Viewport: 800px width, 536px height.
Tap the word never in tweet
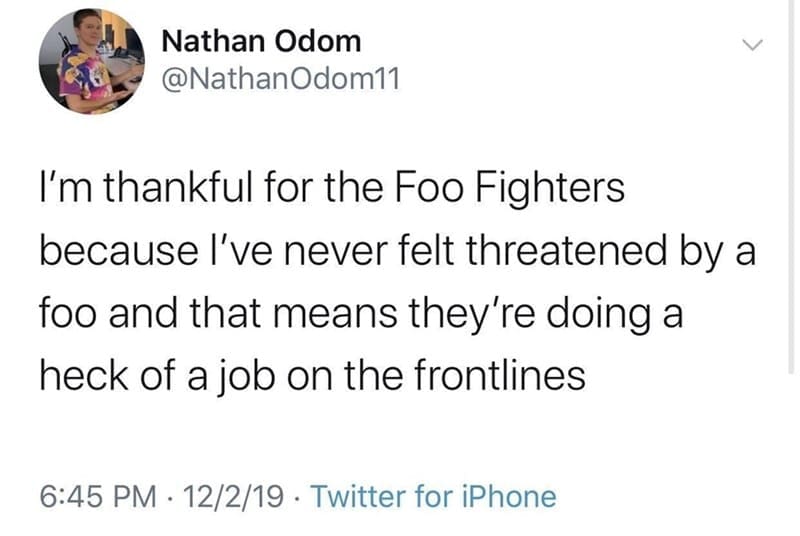pyautogui.click(x=291, y=251)
